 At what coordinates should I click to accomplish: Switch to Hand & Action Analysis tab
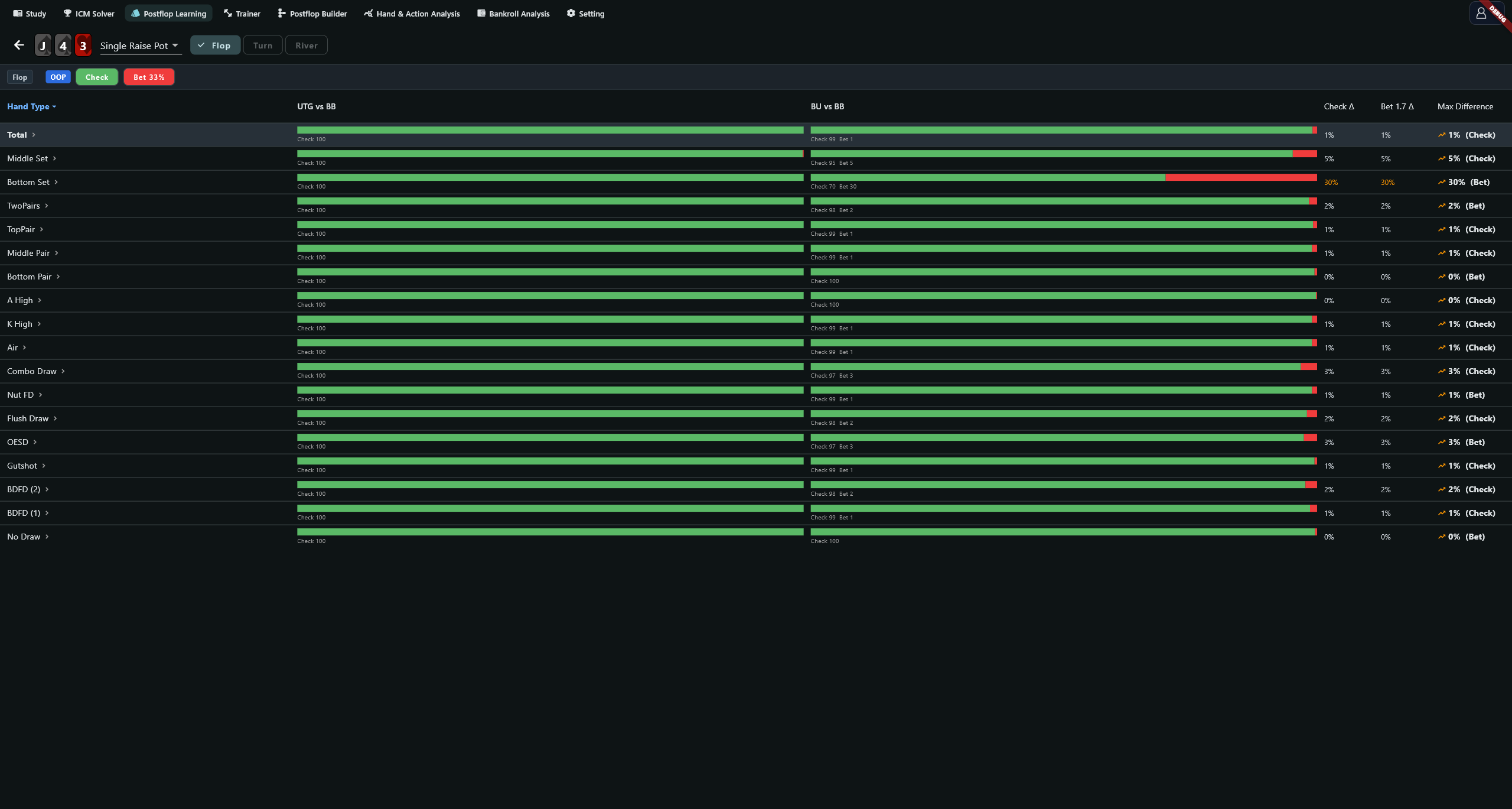pyautogui.click(x=412, y=13)
